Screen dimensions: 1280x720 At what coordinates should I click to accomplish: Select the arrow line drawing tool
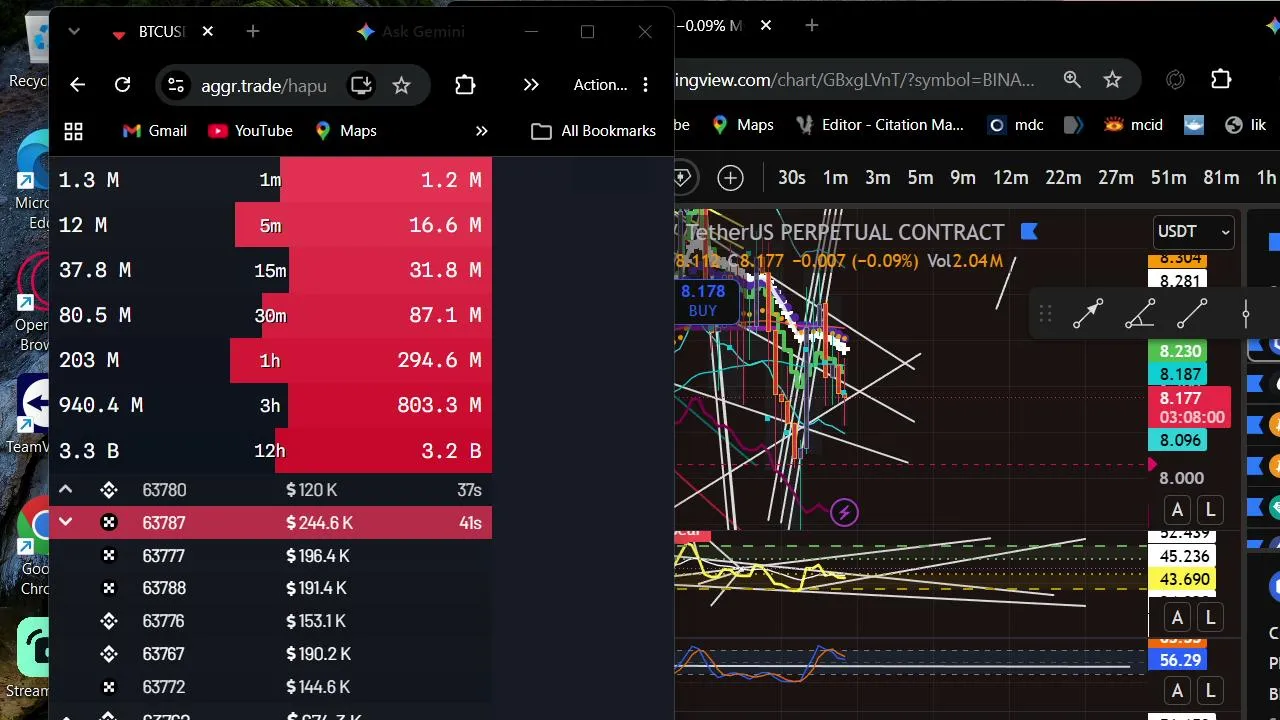click(x=1088, y=315)
